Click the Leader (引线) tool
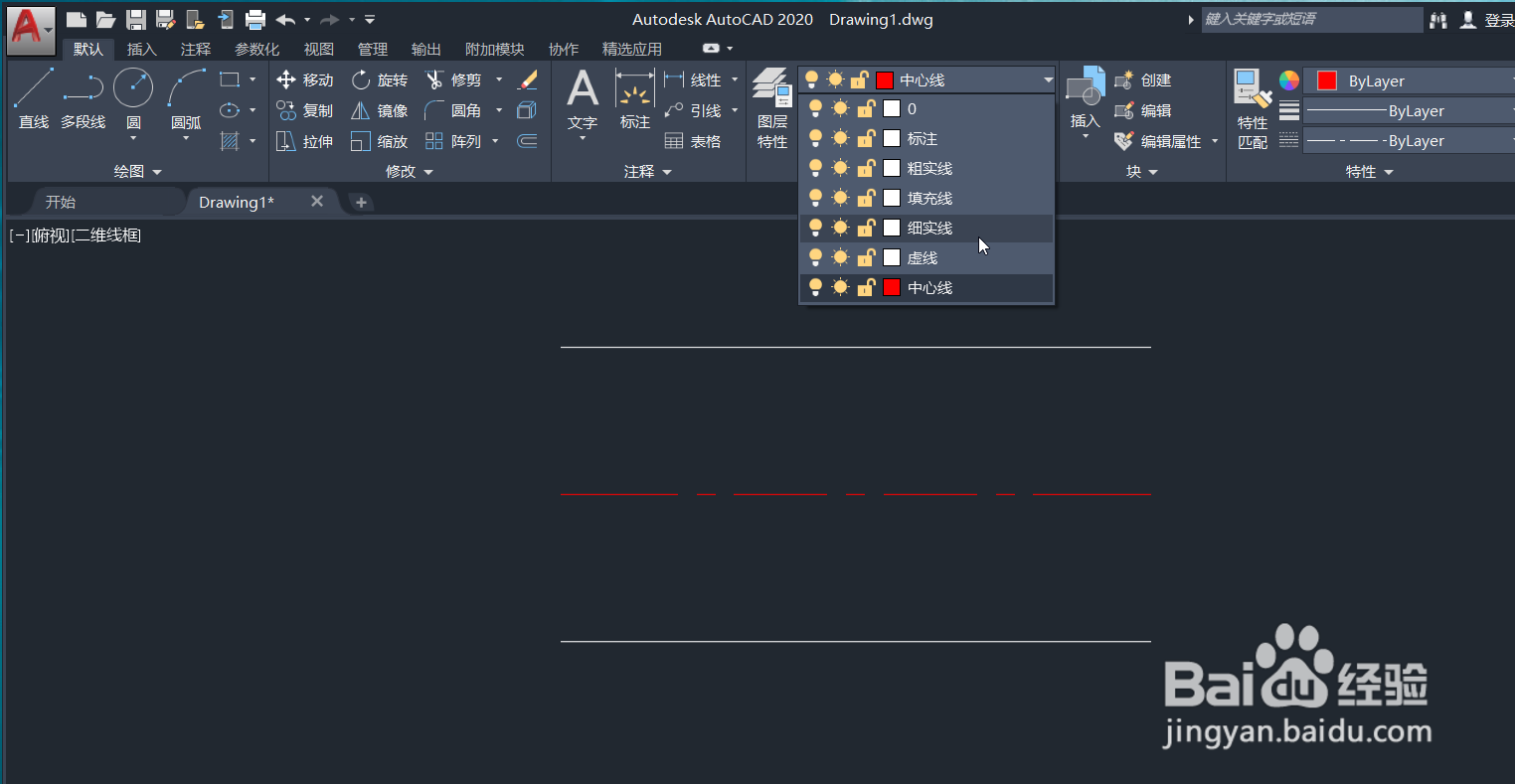Image resolution: width=1515 pixels, height=784 pixels. coord(693,111)
